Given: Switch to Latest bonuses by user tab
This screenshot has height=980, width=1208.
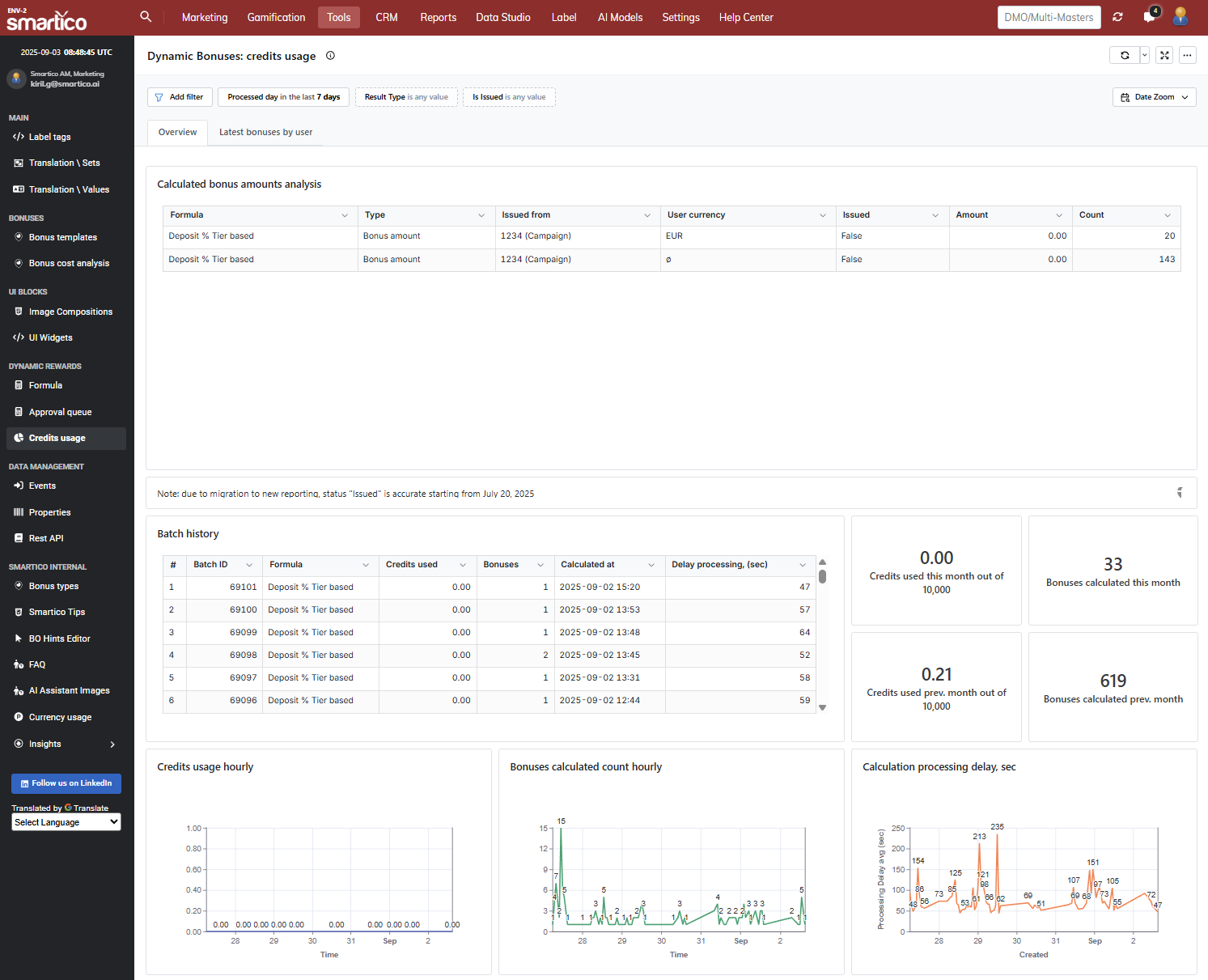Looking at the screenshot, I should (x=265, y=132).
